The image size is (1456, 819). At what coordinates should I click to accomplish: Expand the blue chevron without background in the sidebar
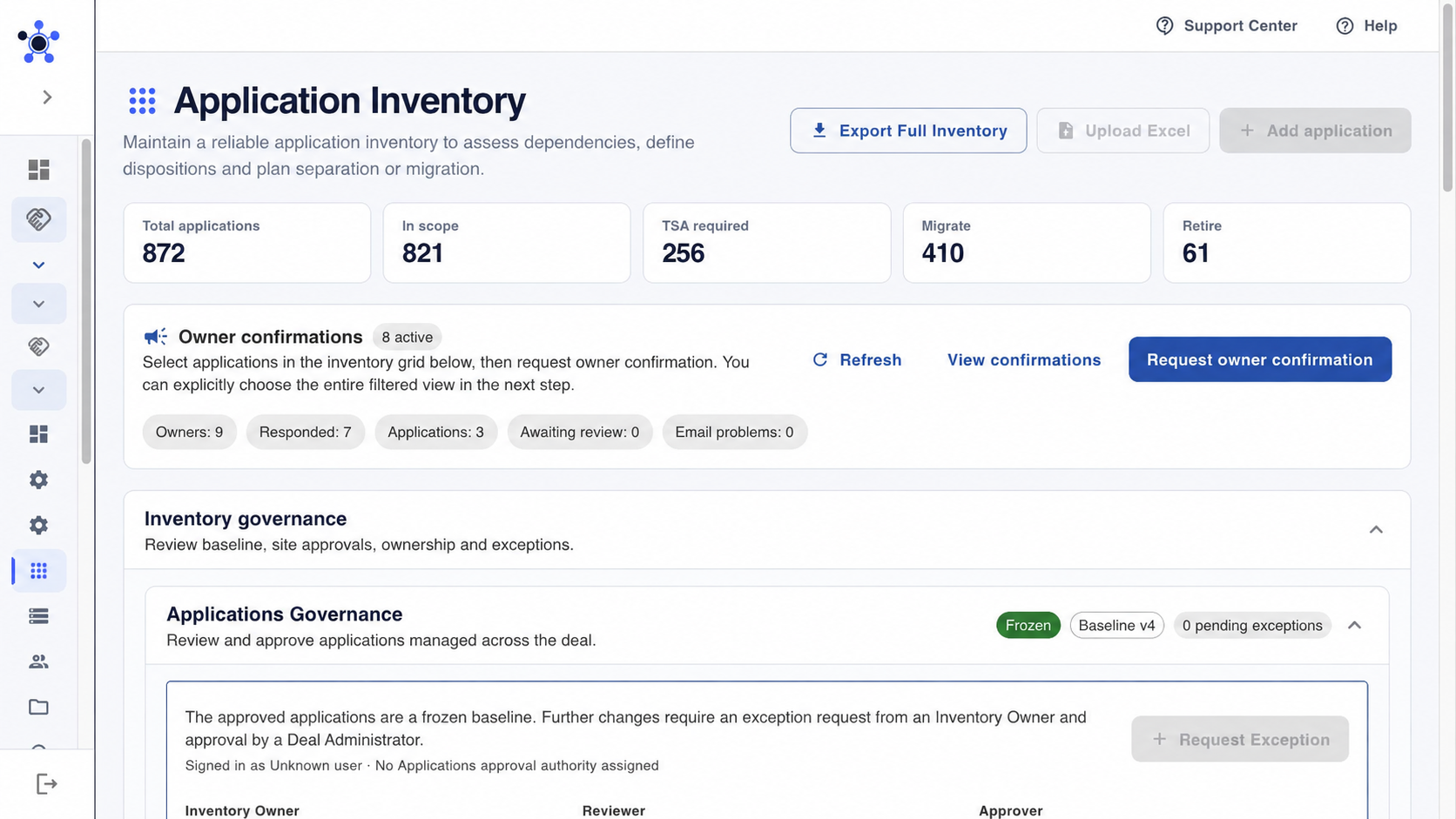(38, 265)
